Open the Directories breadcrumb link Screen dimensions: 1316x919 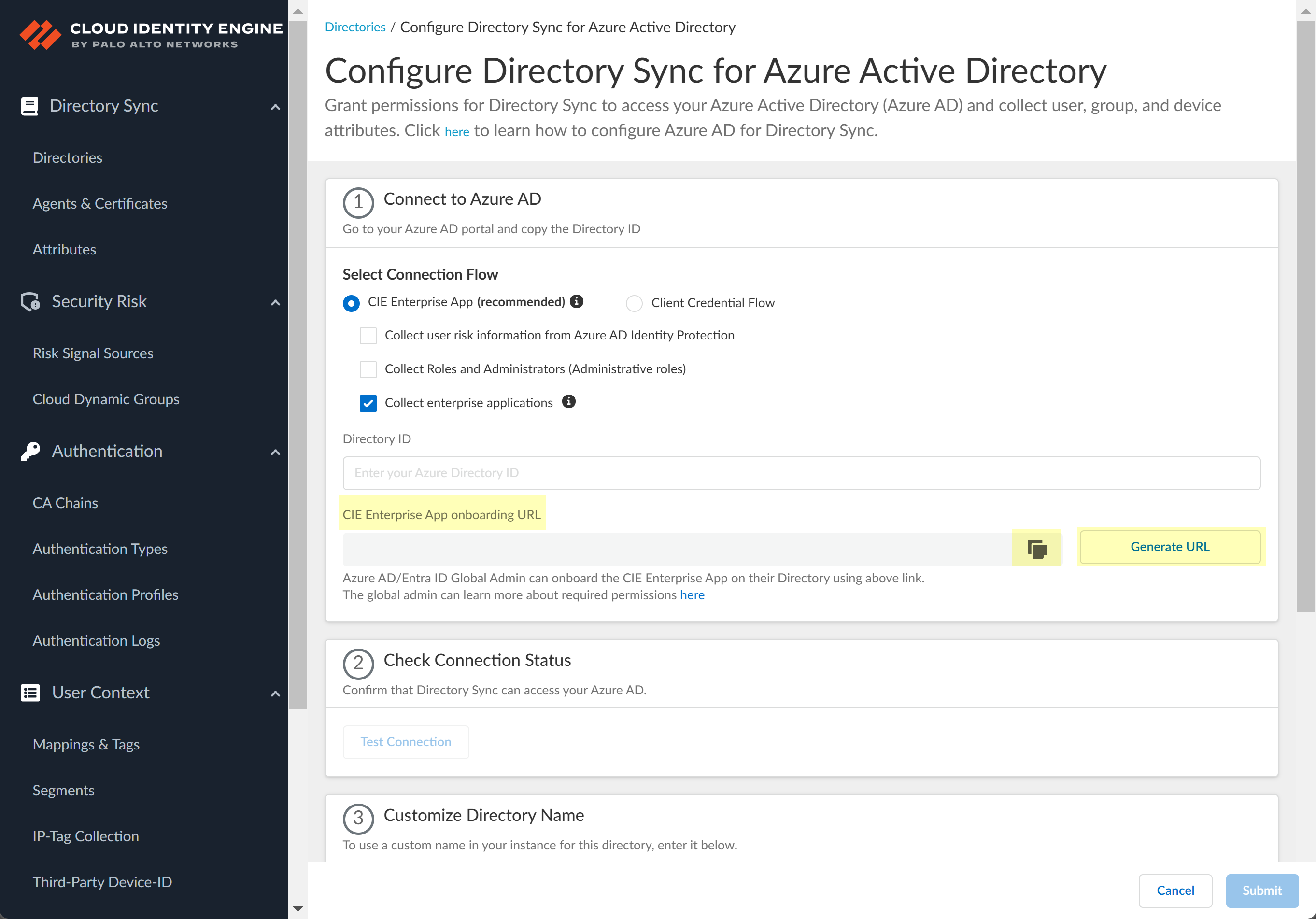pyautogui.click(x=355, y=27)
